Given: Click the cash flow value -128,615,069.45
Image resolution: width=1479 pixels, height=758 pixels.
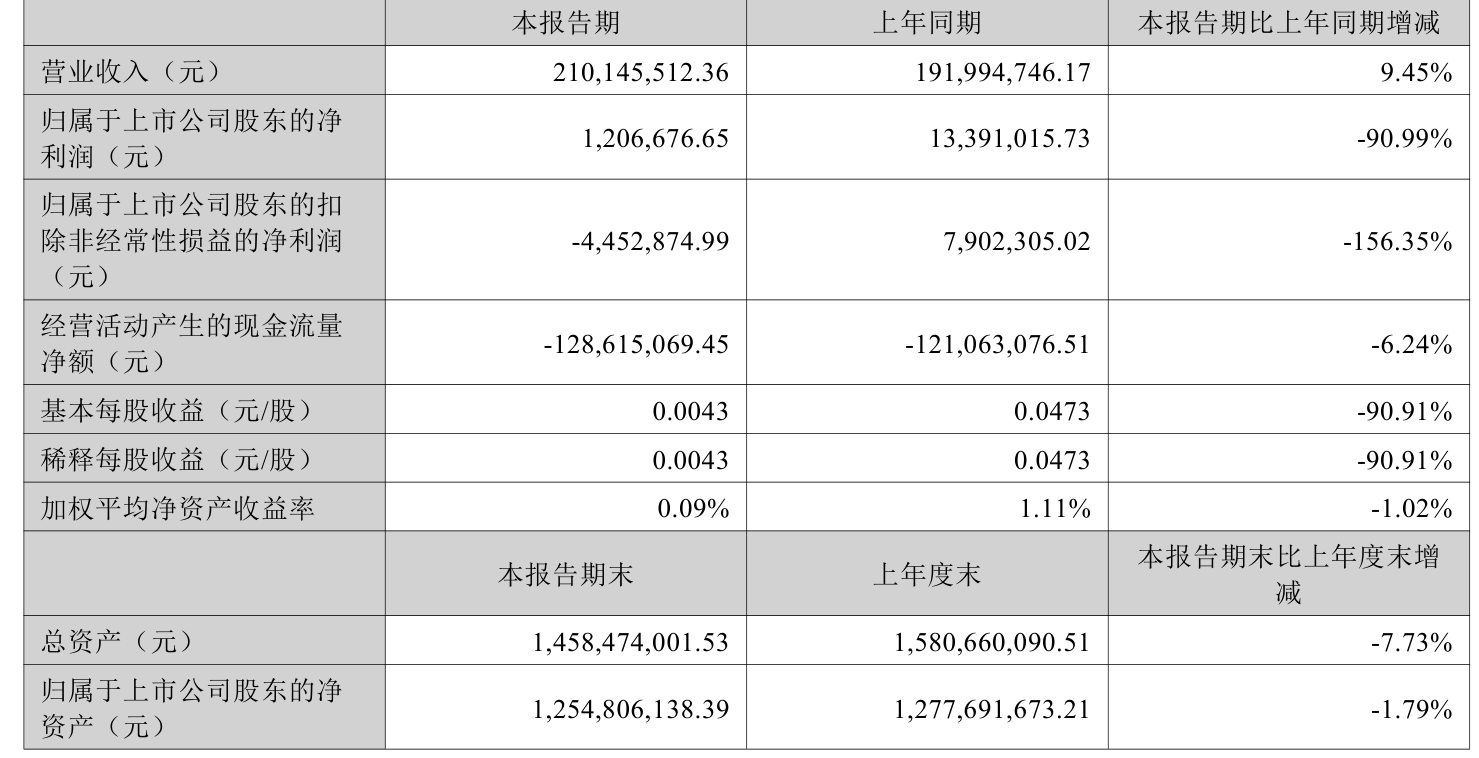Looking at the screenshot, I should 636,344.
